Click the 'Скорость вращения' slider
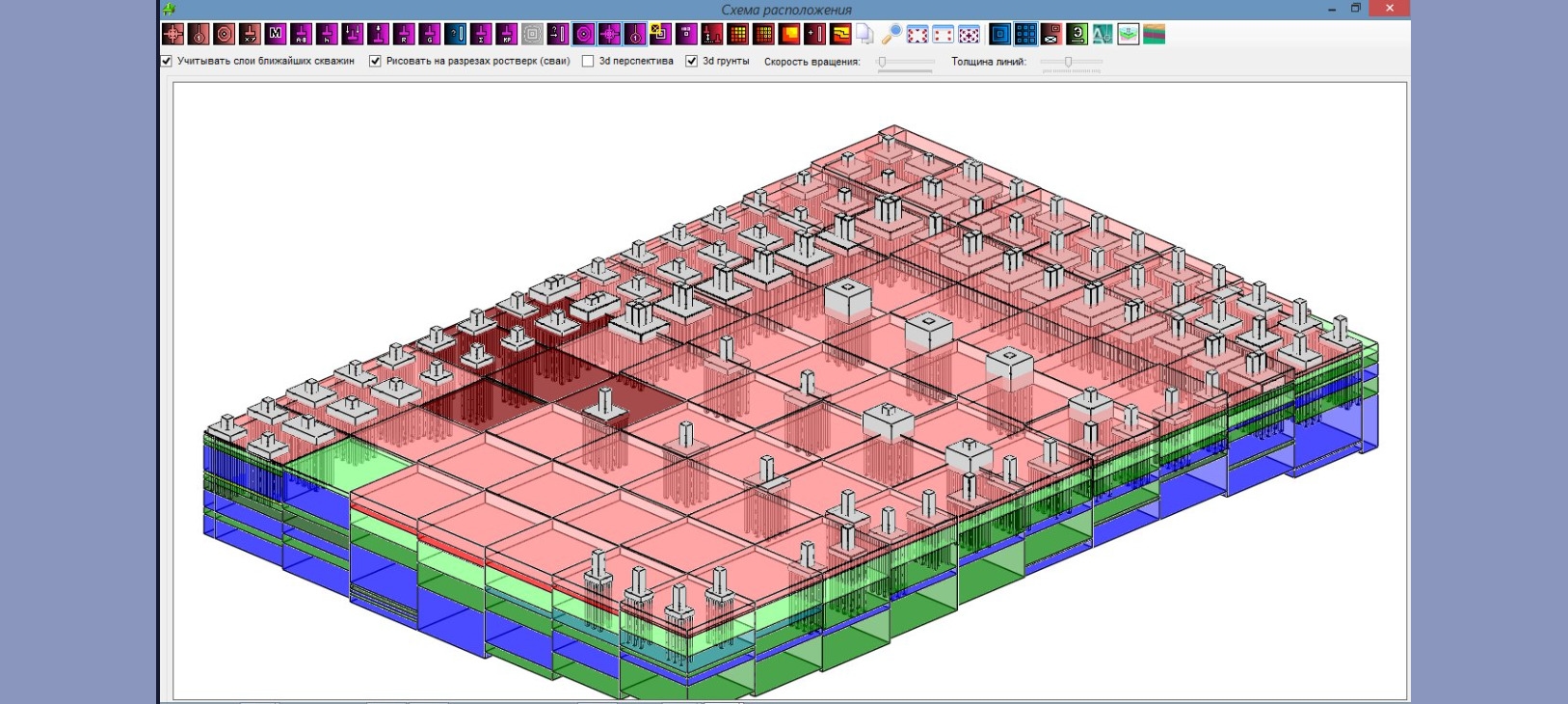The width and height of the screenshot is (1568, 704). click(x=905, y=62)
